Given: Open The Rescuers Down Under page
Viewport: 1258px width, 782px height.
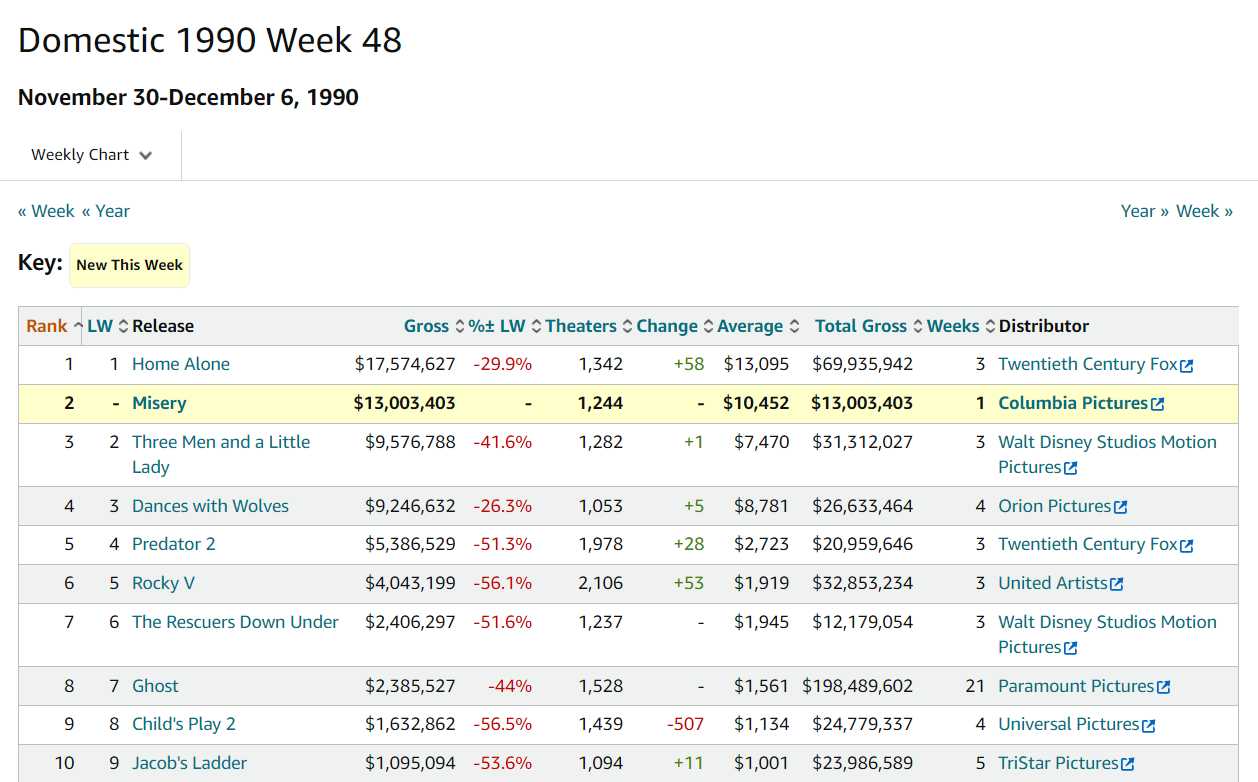Looking at the screenshot, I should pyautogui.click(x=235, y=622).
